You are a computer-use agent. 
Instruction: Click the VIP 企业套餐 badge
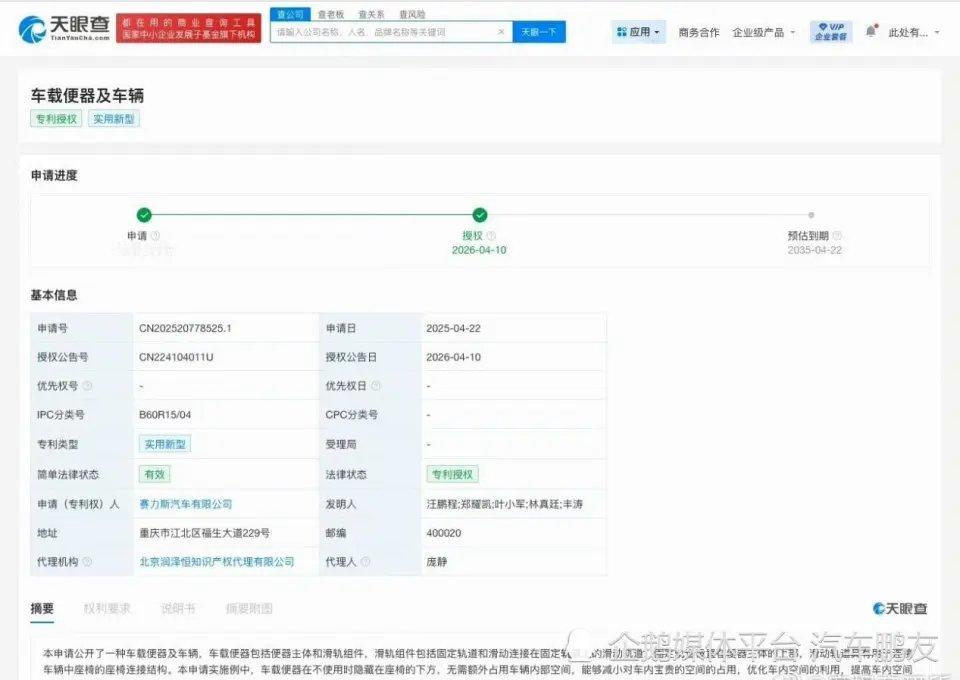[x=831, y=32]
